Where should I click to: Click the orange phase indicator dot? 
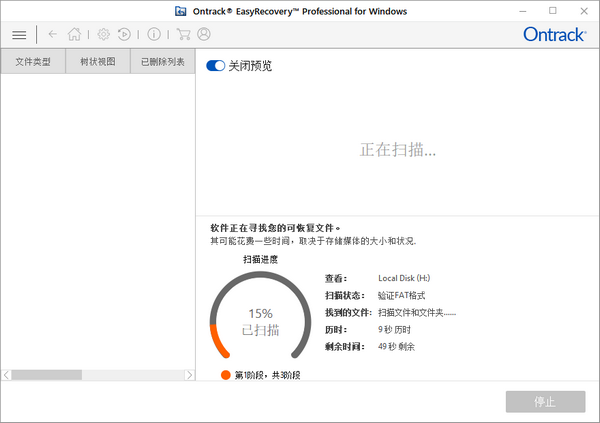pyautogui.click(x=226, y=375)
